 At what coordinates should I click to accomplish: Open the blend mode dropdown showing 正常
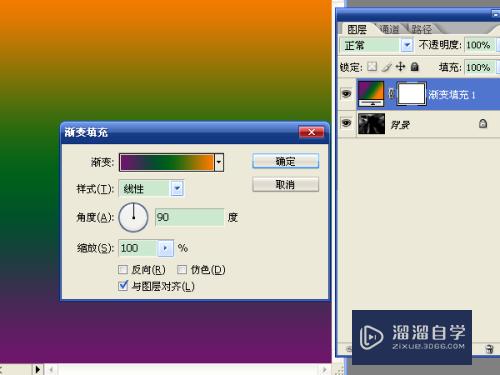(x=407, y=45)
